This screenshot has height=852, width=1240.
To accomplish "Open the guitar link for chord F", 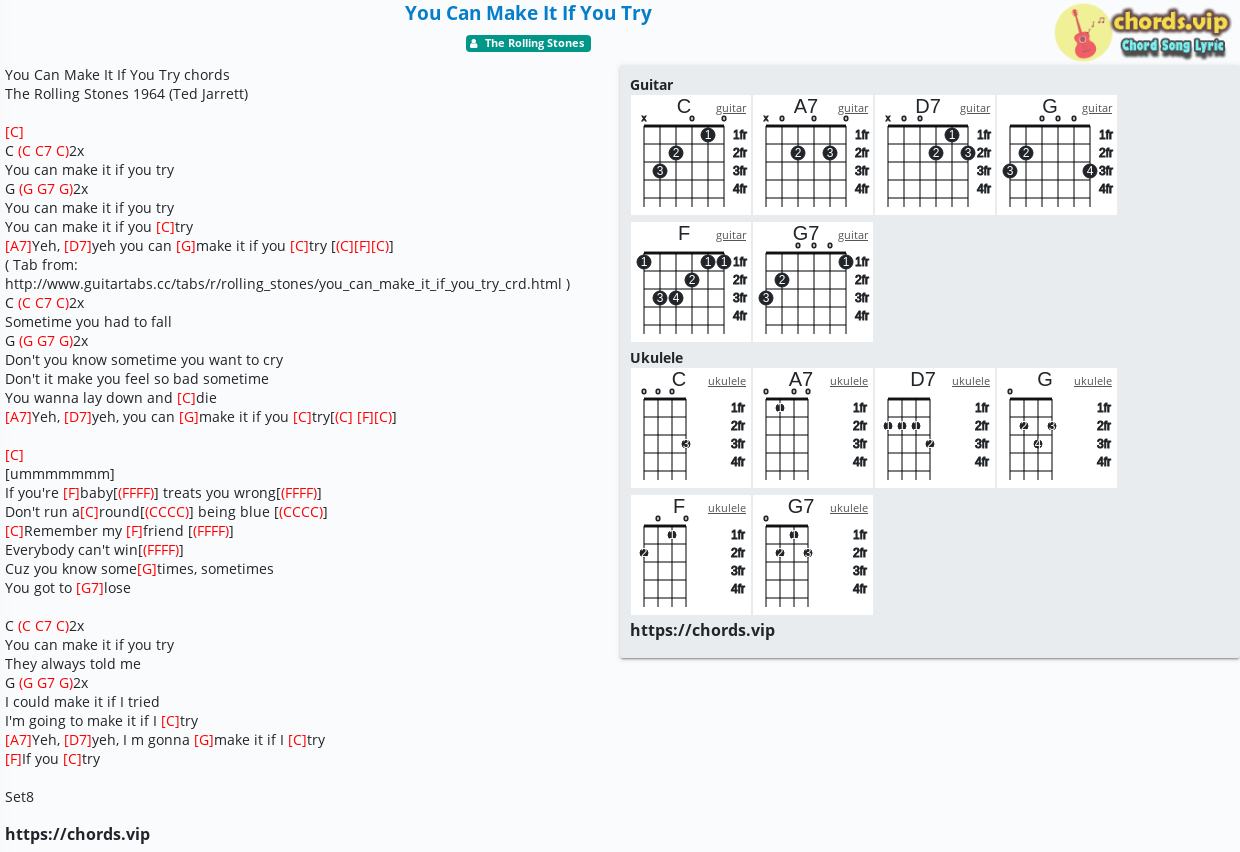I will [x=731, y=235].
